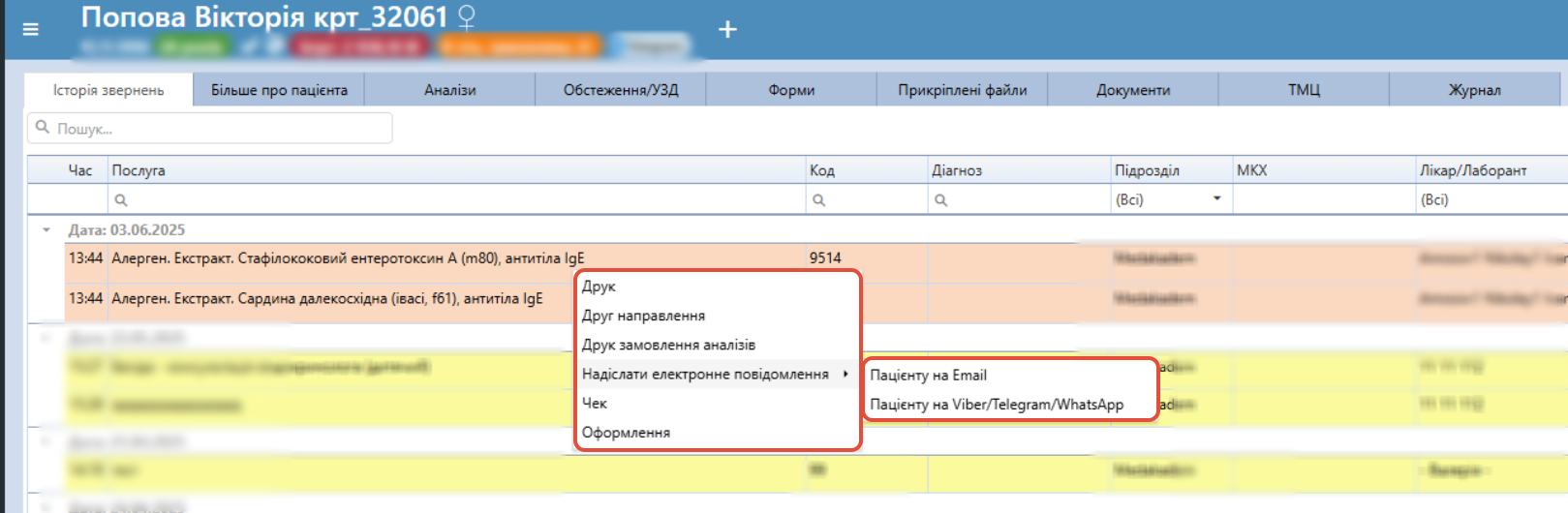The image size is (1568, 513).
Task: Click patient title Попова Вікторія крт_32061
Action: (264, 17)
